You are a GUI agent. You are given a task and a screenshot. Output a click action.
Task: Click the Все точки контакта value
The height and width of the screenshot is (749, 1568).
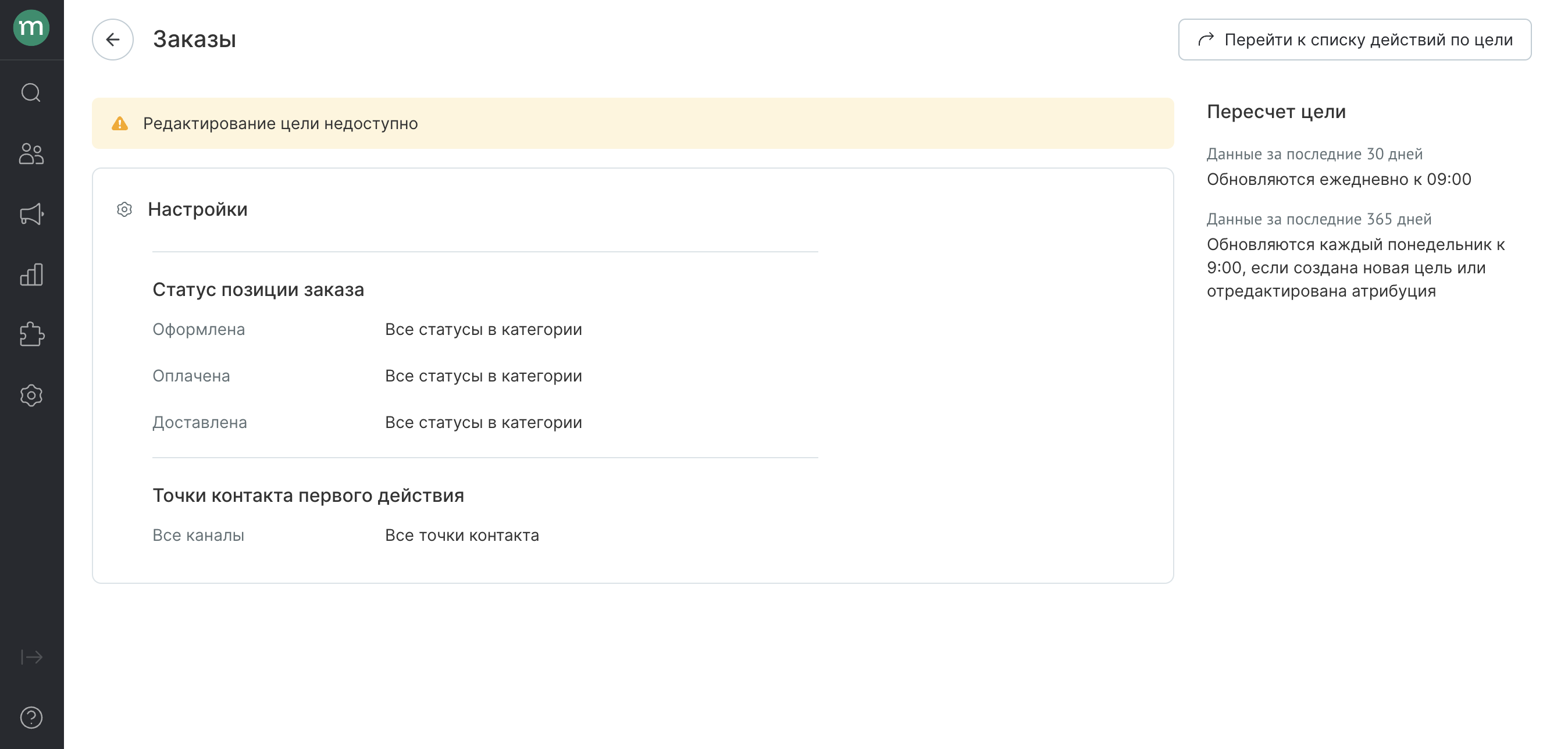click(x=462, y=536)
